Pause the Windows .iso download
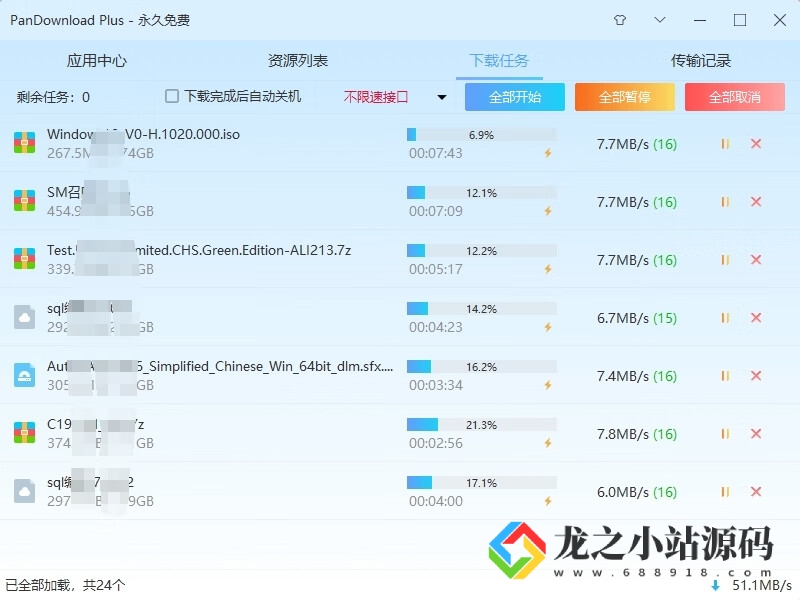The height and width of the screenshot is (600, 800). click(725, 144)
